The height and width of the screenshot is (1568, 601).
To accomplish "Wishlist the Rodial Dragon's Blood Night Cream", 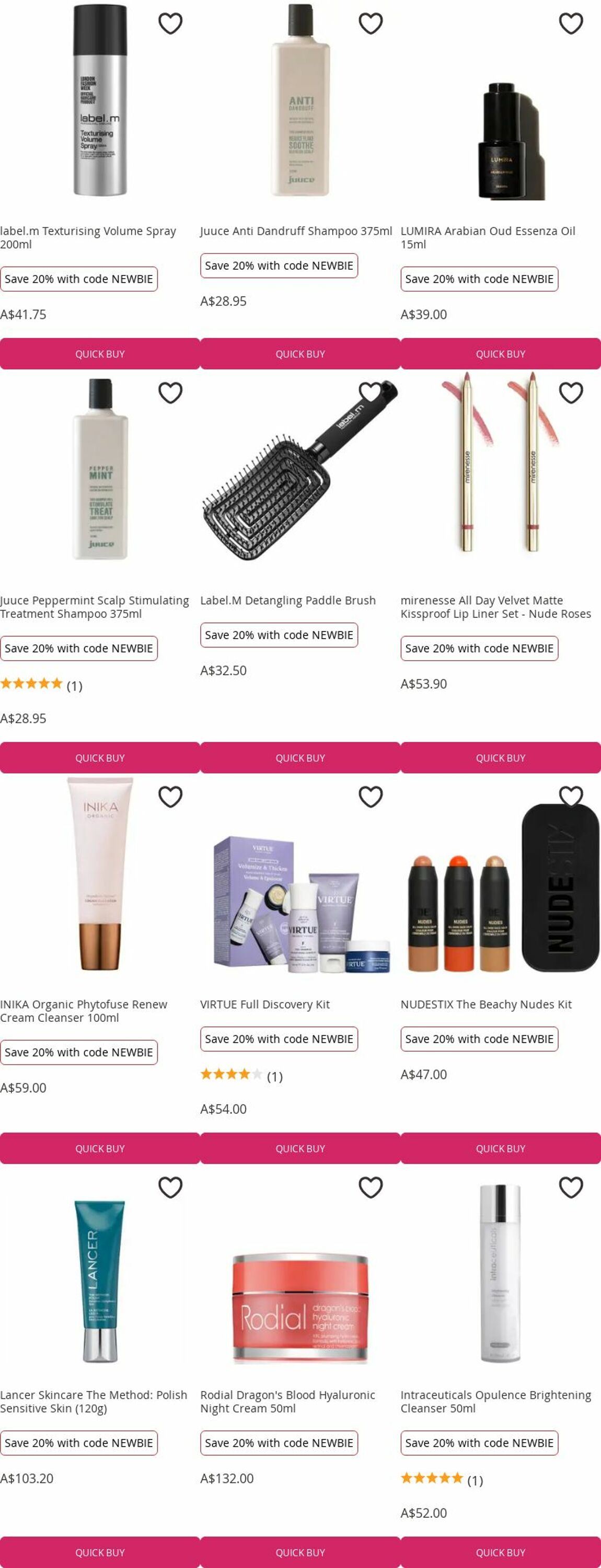I will click(x=370, y=1187).
